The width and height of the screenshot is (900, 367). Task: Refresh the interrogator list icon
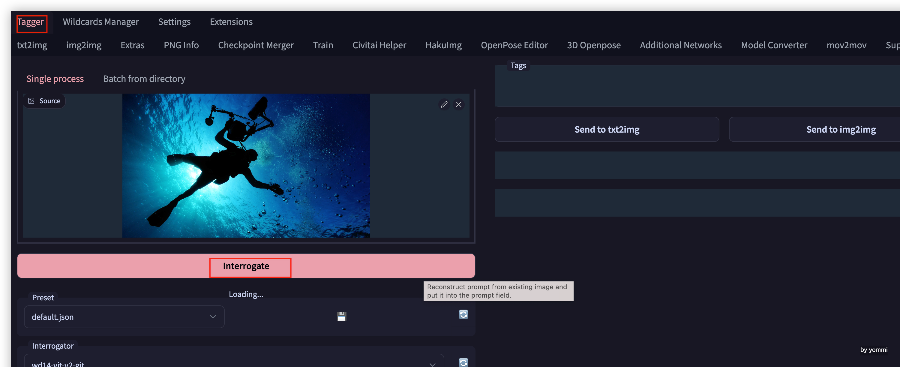click(463, 363)
